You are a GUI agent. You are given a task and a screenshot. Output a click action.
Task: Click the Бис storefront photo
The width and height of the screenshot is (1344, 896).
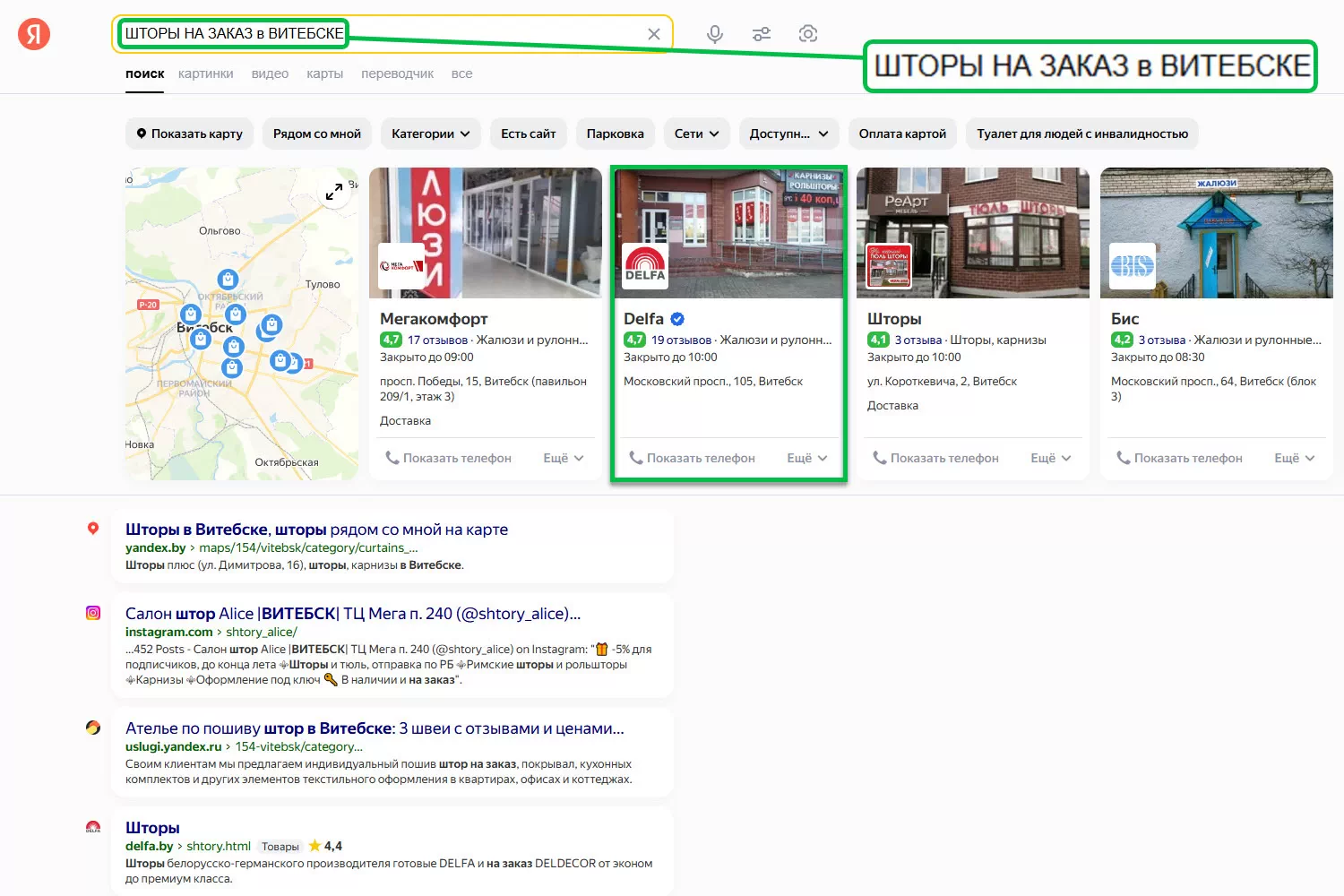click(x=1216, y=233)
